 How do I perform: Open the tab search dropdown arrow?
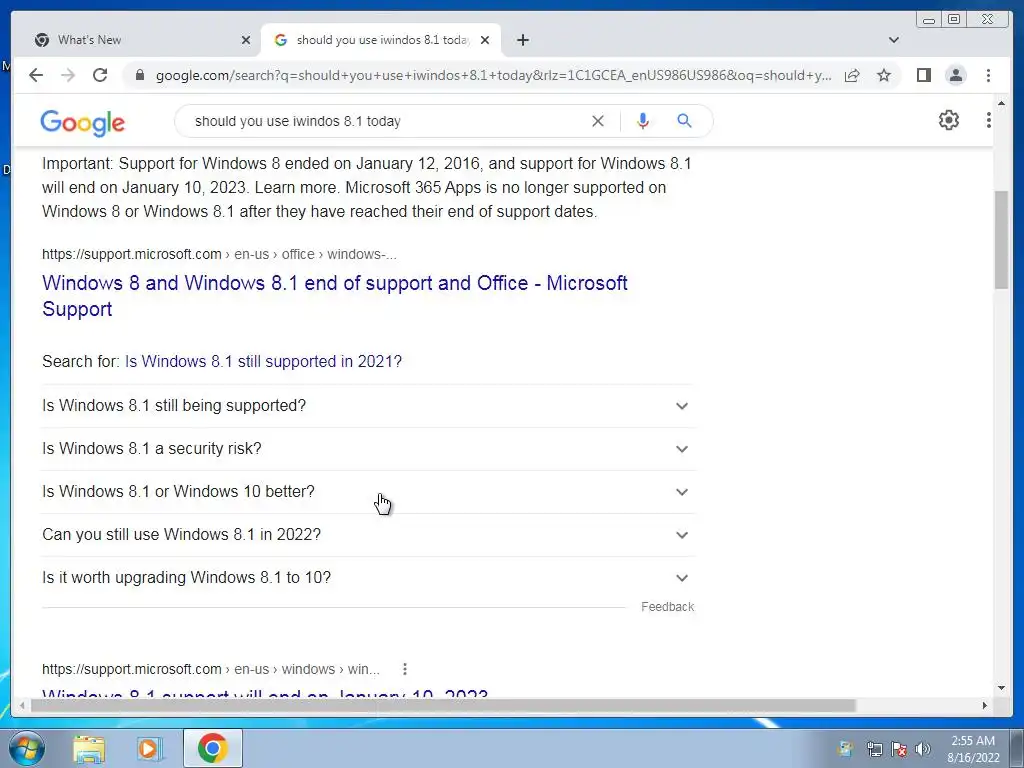tap(893, 40)
